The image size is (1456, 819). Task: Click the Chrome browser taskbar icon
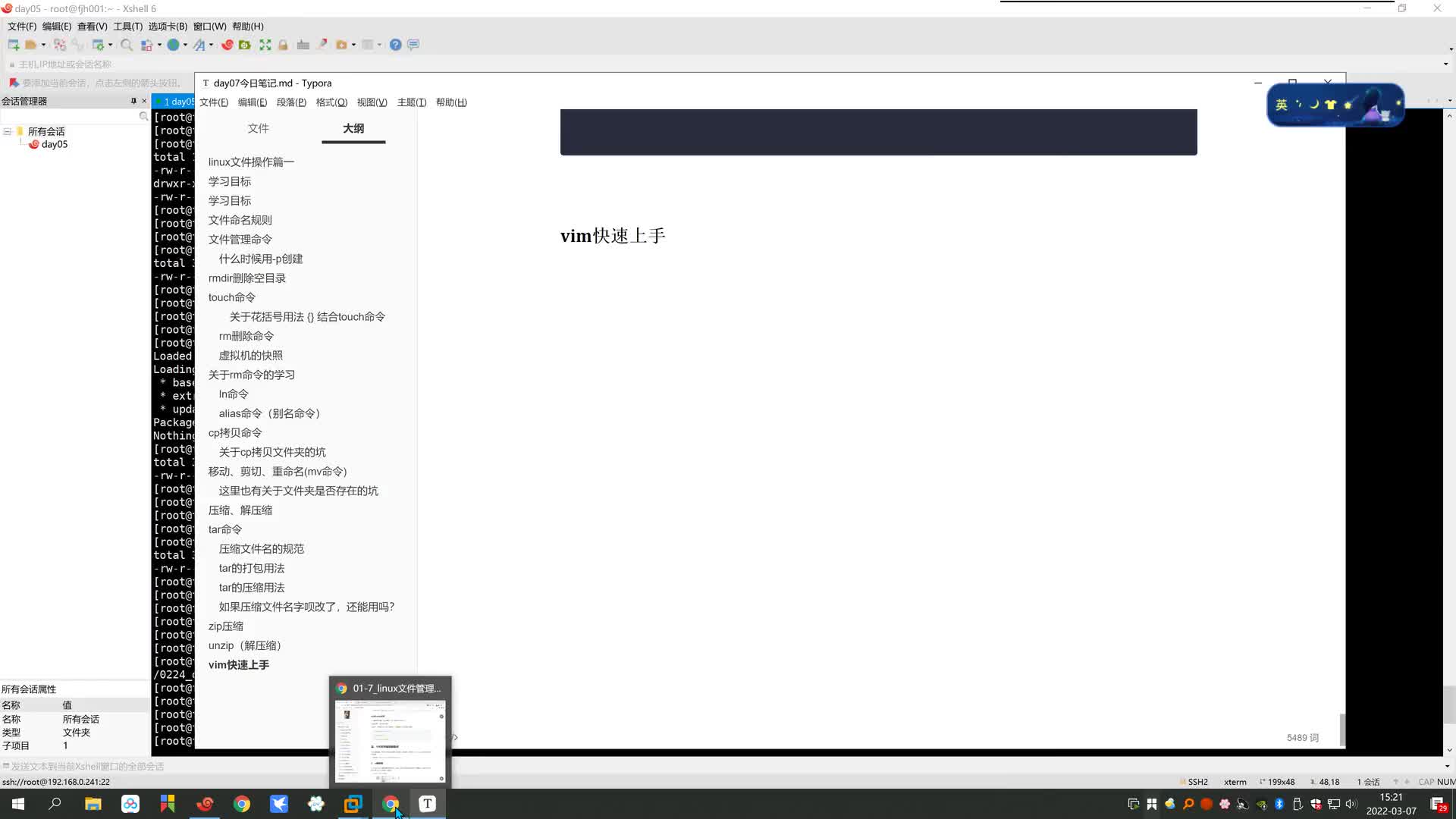pos(391,803)
